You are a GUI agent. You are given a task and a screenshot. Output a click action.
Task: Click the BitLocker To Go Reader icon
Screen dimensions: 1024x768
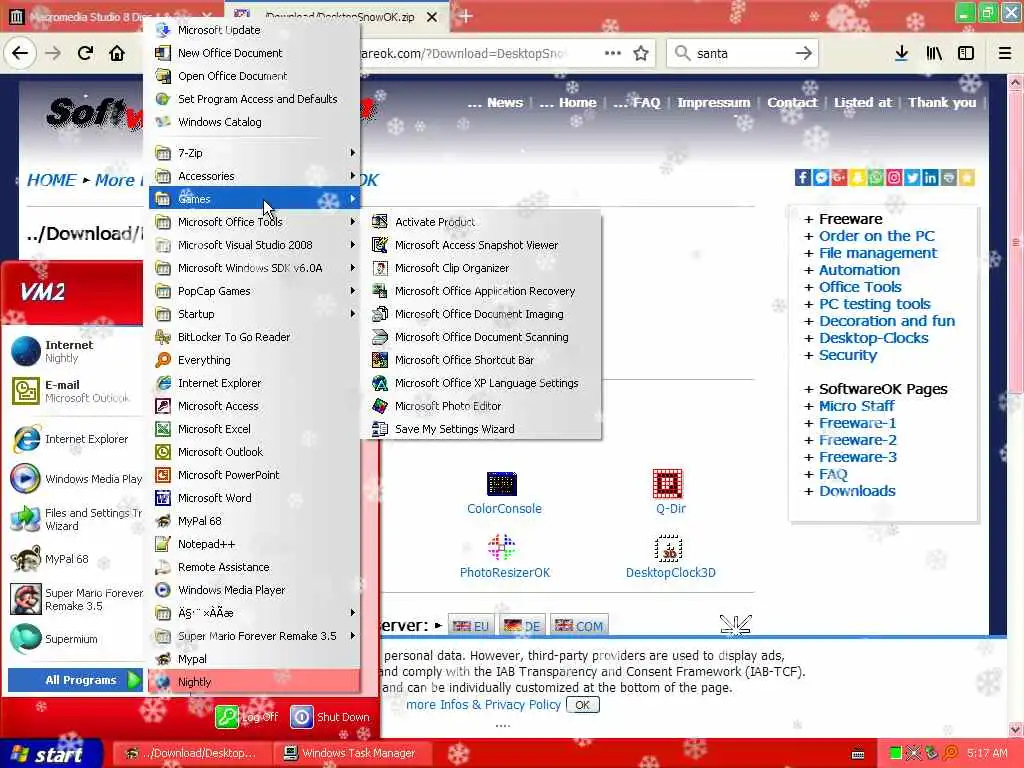tap(163, 337)
